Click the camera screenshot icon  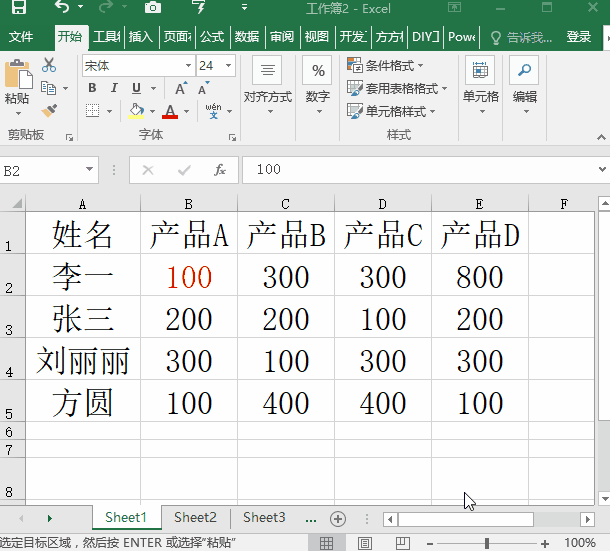coord(152,7)
